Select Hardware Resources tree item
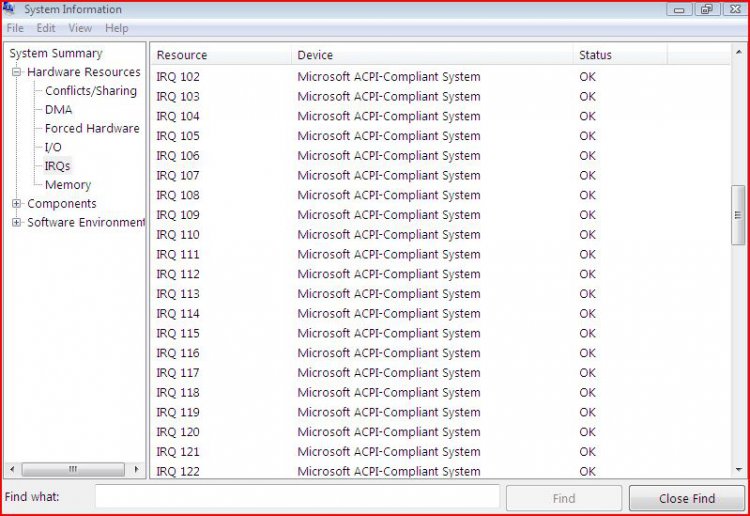Viewport: 750px width, 516px height. pyautogui.click(x=84, y=72)
